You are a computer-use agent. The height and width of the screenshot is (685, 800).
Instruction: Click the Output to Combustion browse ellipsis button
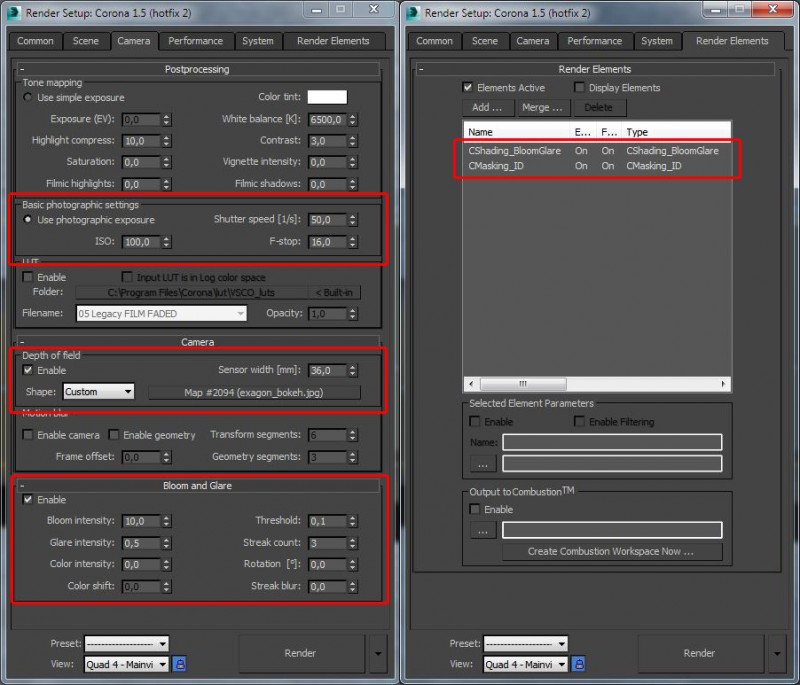click(483, 530)
